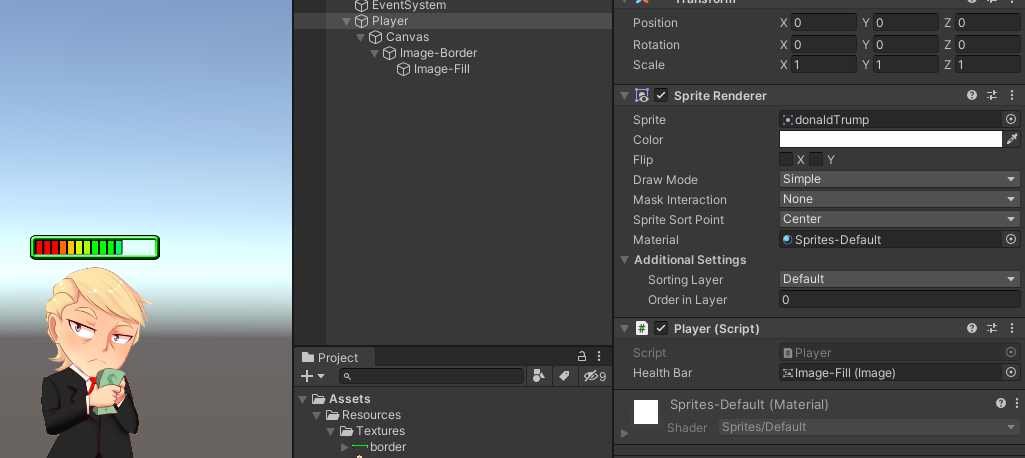
Task: Collapse the Assets folder
Action: click(x=302, y=399)
